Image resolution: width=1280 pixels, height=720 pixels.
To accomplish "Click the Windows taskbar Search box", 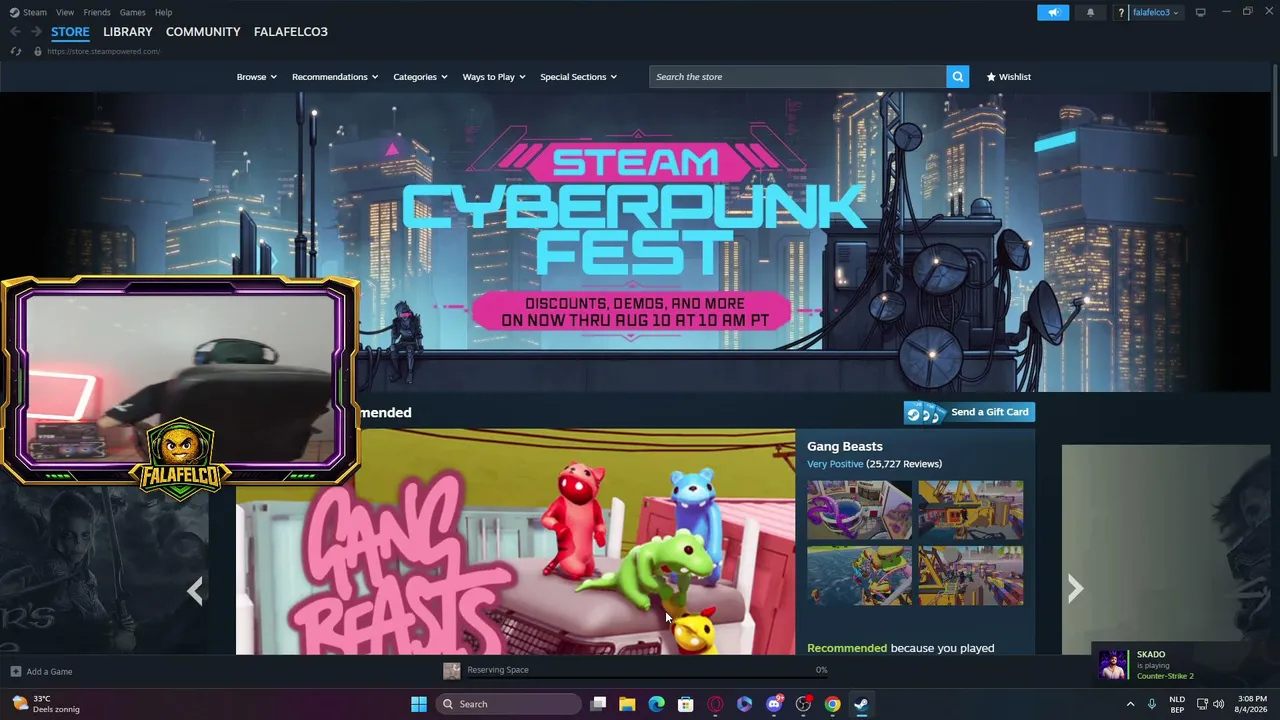I will (x=509, y=704).
